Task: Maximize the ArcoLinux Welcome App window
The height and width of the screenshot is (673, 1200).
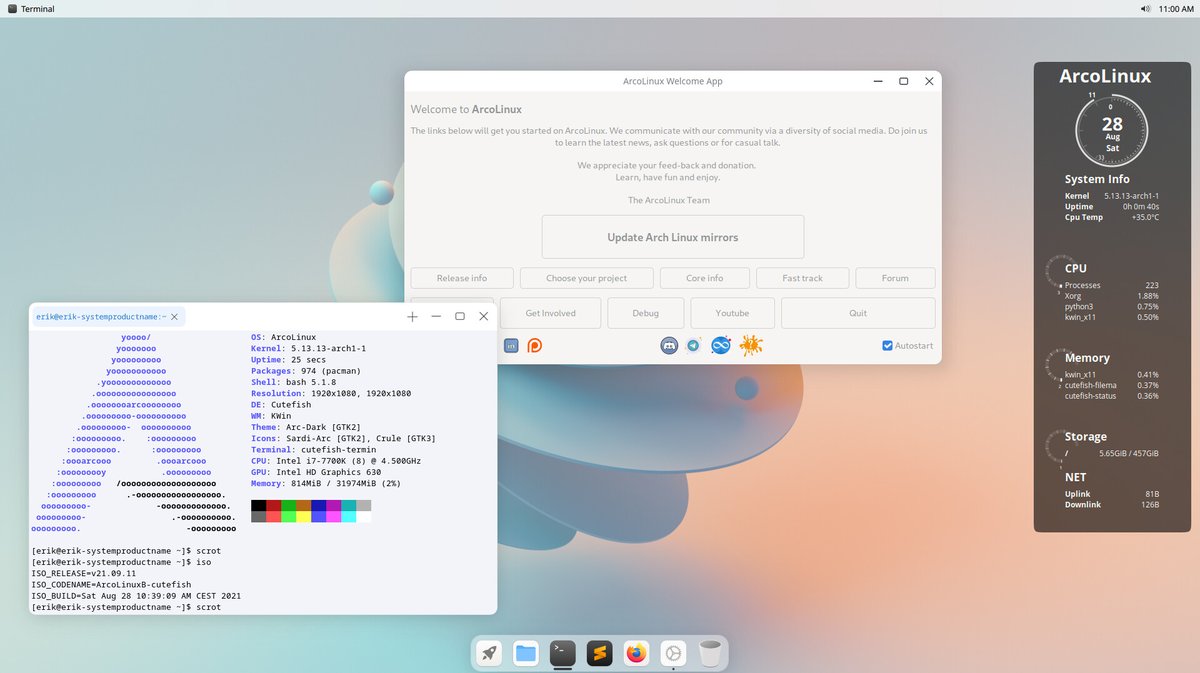Action: pyautogui.click(x=903, y=81)
